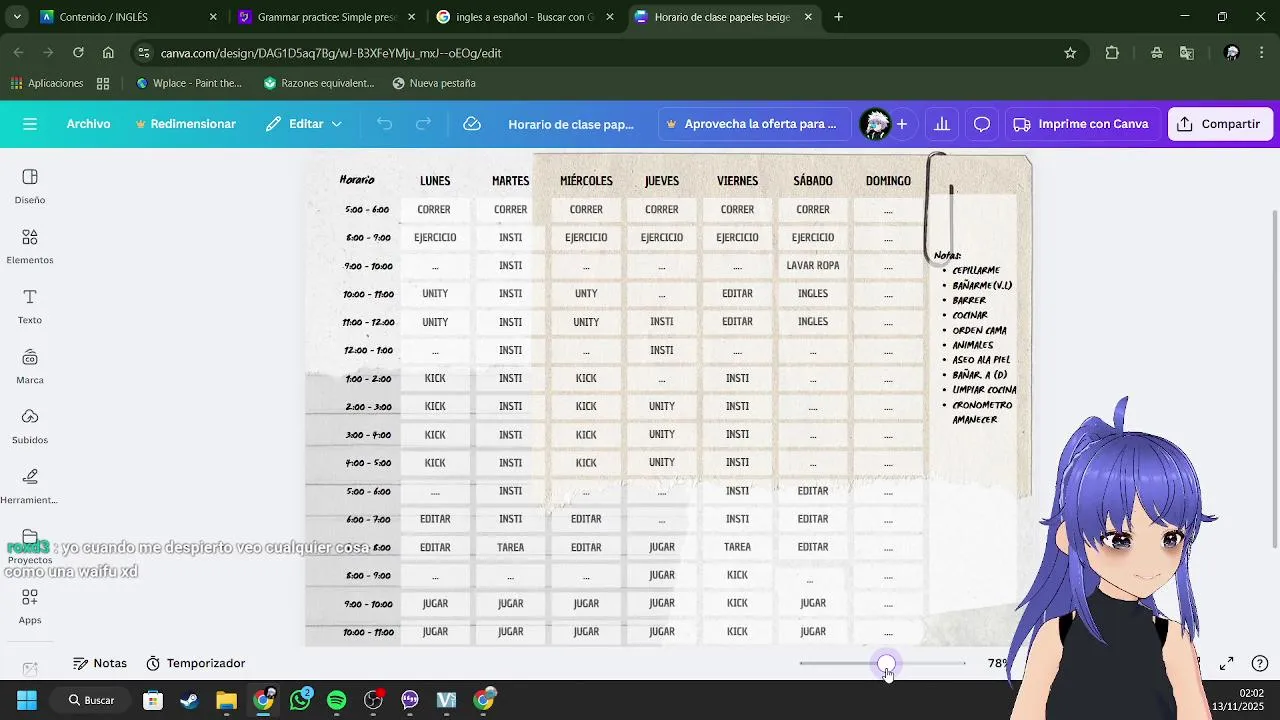
Task: Open the Archivo menu
Action: pos(88,124)
